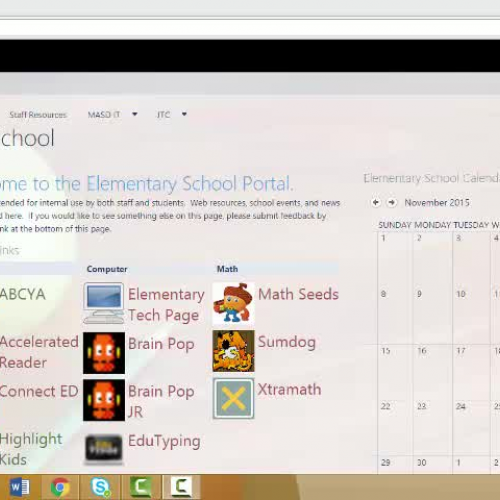Viewport: 500px width, 500px height.
Task: Open the Xtramath text link
Action: pyautogui.click(x=289, y=389)
